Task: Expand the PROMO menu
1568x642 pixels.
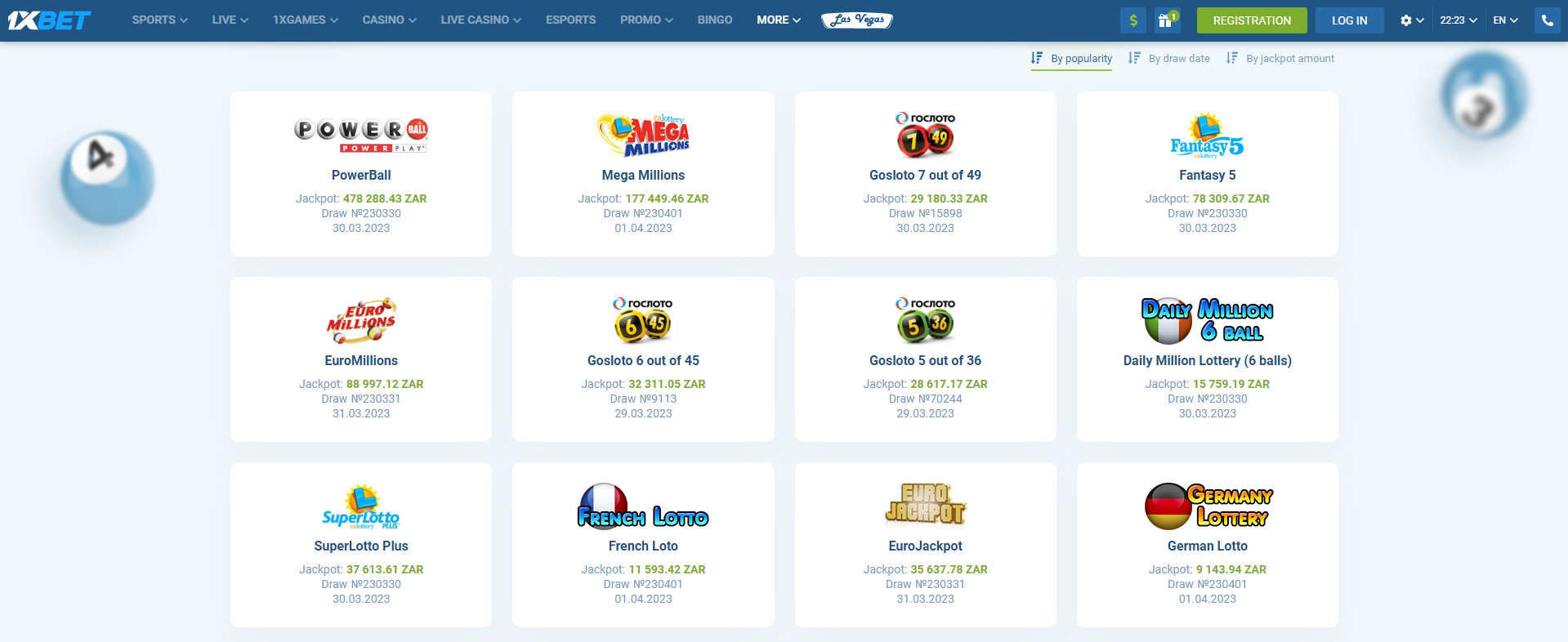Action: click(x=647, y=20)
